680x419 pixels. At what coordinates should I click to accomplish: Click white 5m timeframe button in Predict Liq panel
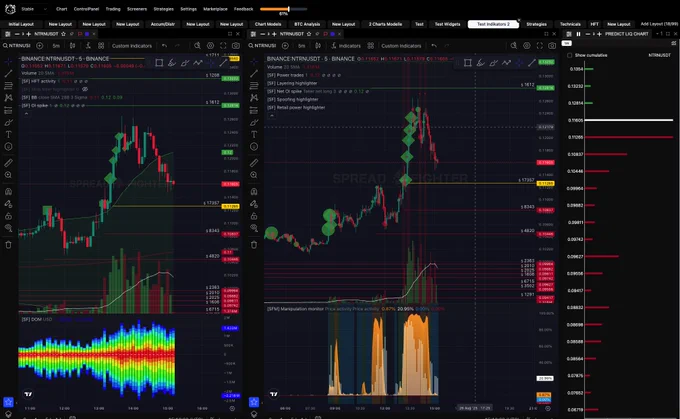(566, 43)
